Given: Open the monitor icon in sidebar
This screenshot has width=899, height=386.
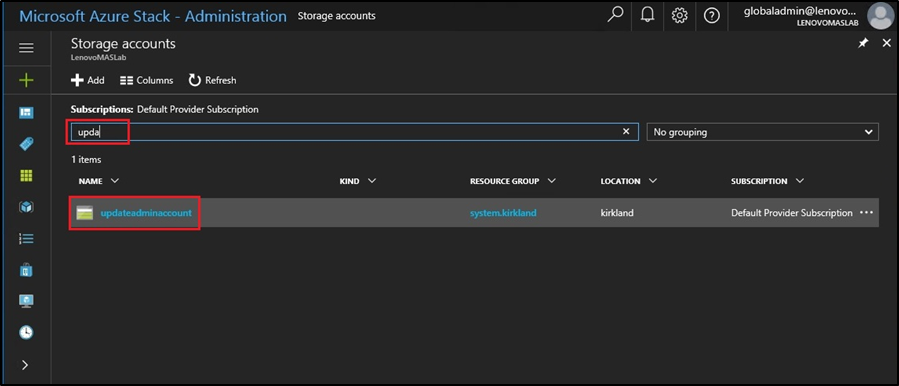Looking at the screenshot, I should click(26, 301).
